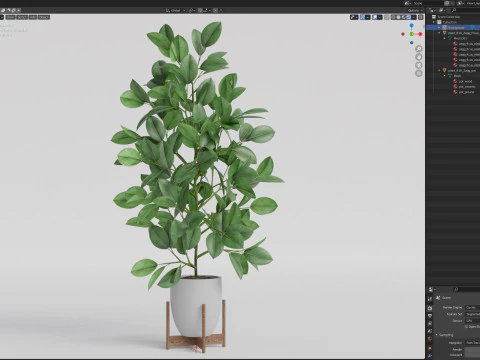Click the Scene name field in top bar
This screenshot has width=480, height=360.
[x=428, y=3]
